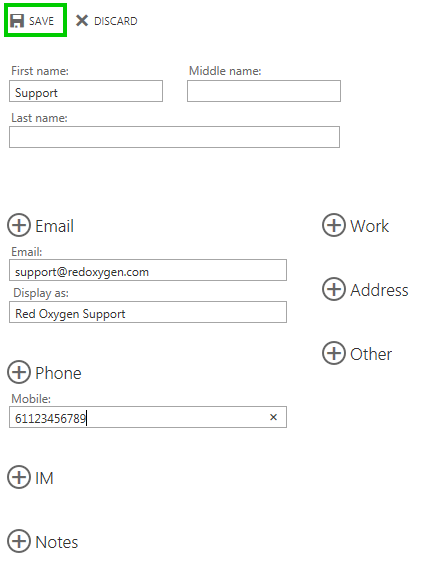Expand the Address section label
This screenshot has height=577, width=421.
point(379,290)
